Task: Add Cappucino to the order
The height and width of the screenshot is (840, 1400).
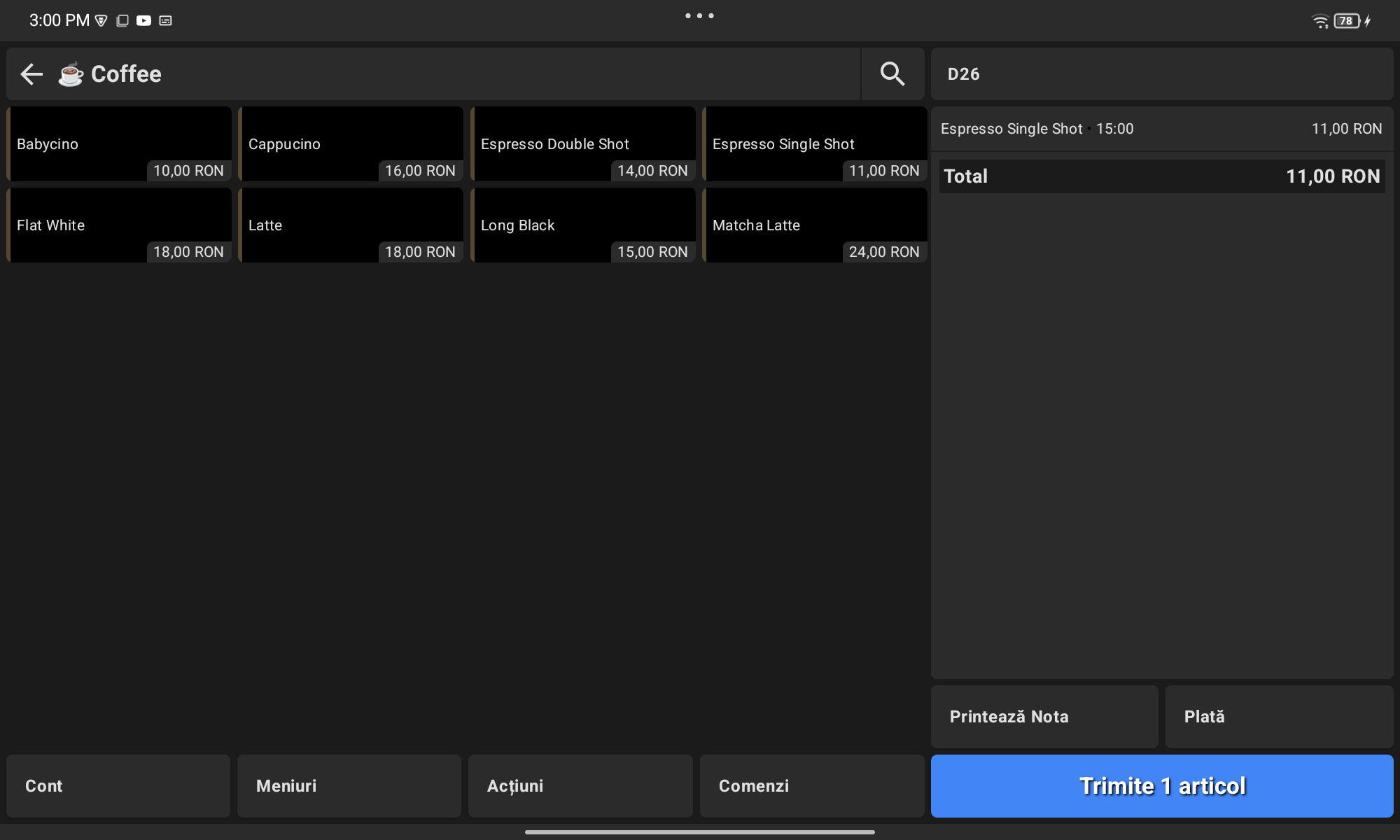Action: point(351,144)
